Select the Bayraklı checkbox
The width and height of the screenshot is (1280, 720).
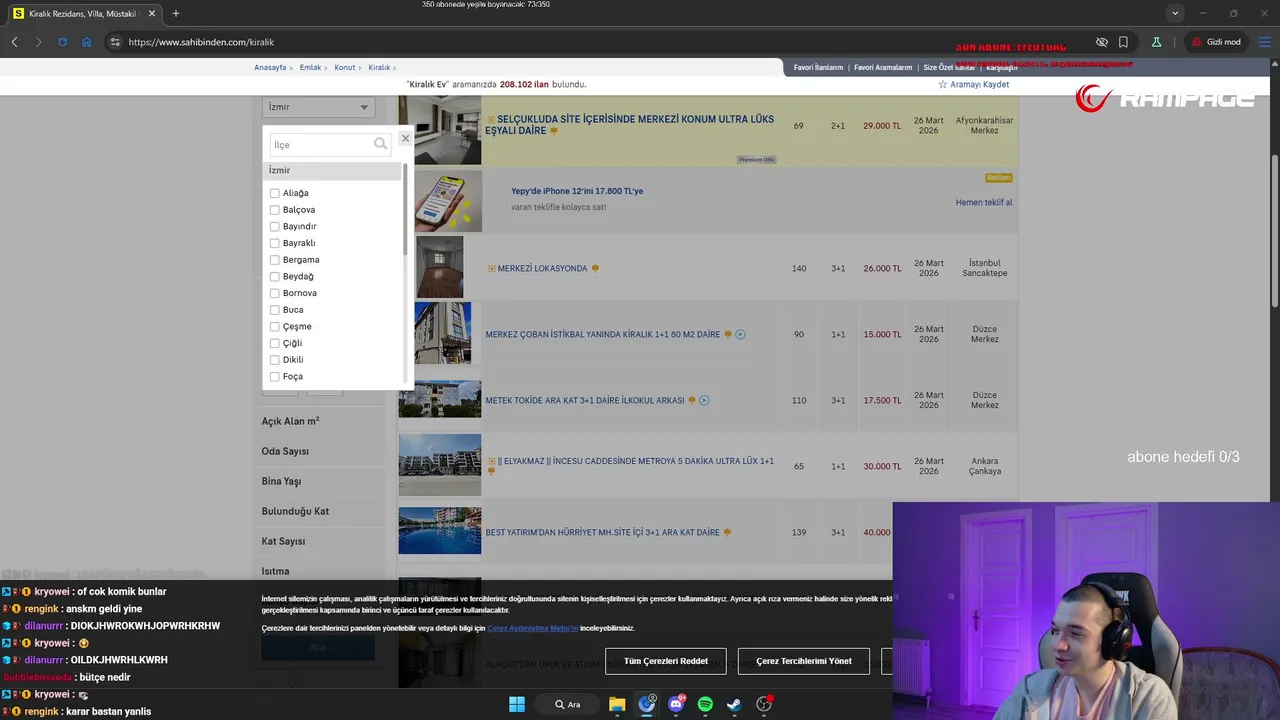coord(275,243)
